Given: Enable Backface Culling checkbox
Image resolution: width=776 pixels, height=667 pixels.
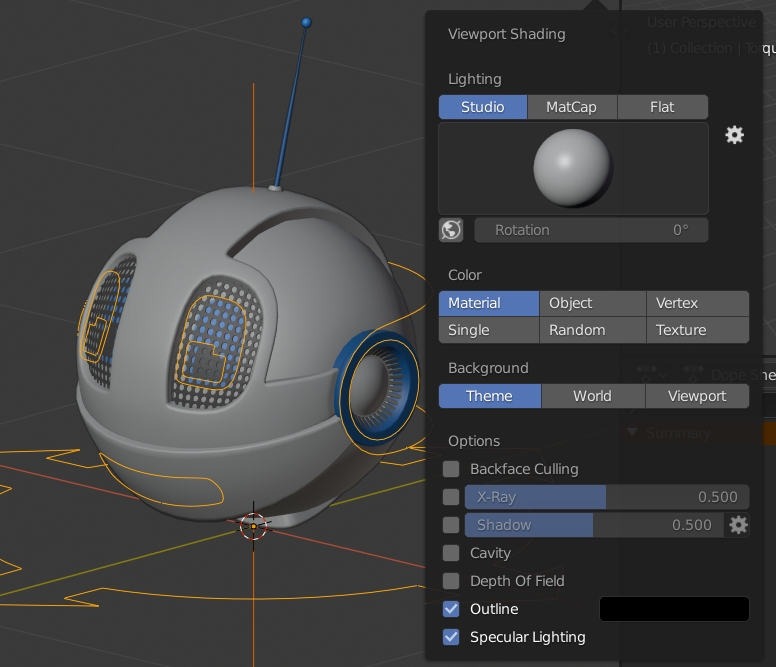Looking at the screenshot, I should pyautogui.click(x=451, y=469).
